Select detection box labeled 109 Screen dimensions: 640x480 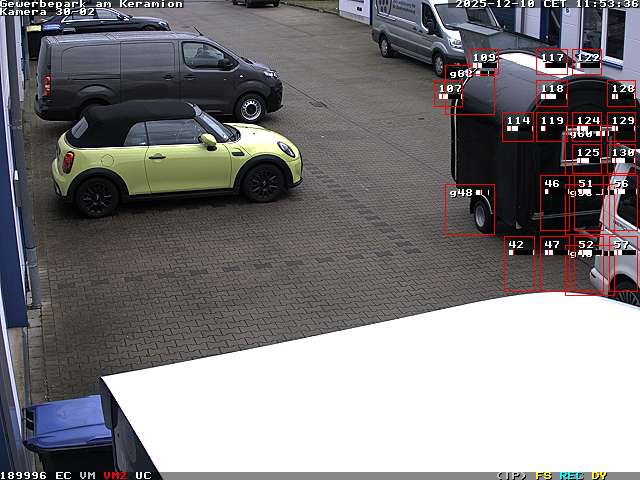(x=484, y=62)
